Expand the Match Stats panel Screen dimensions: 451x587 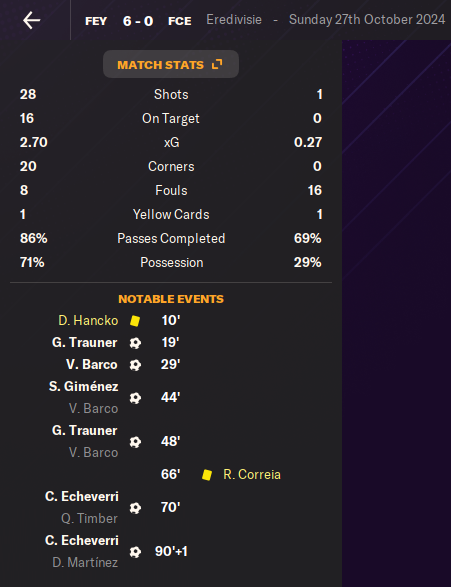point(171,64)
